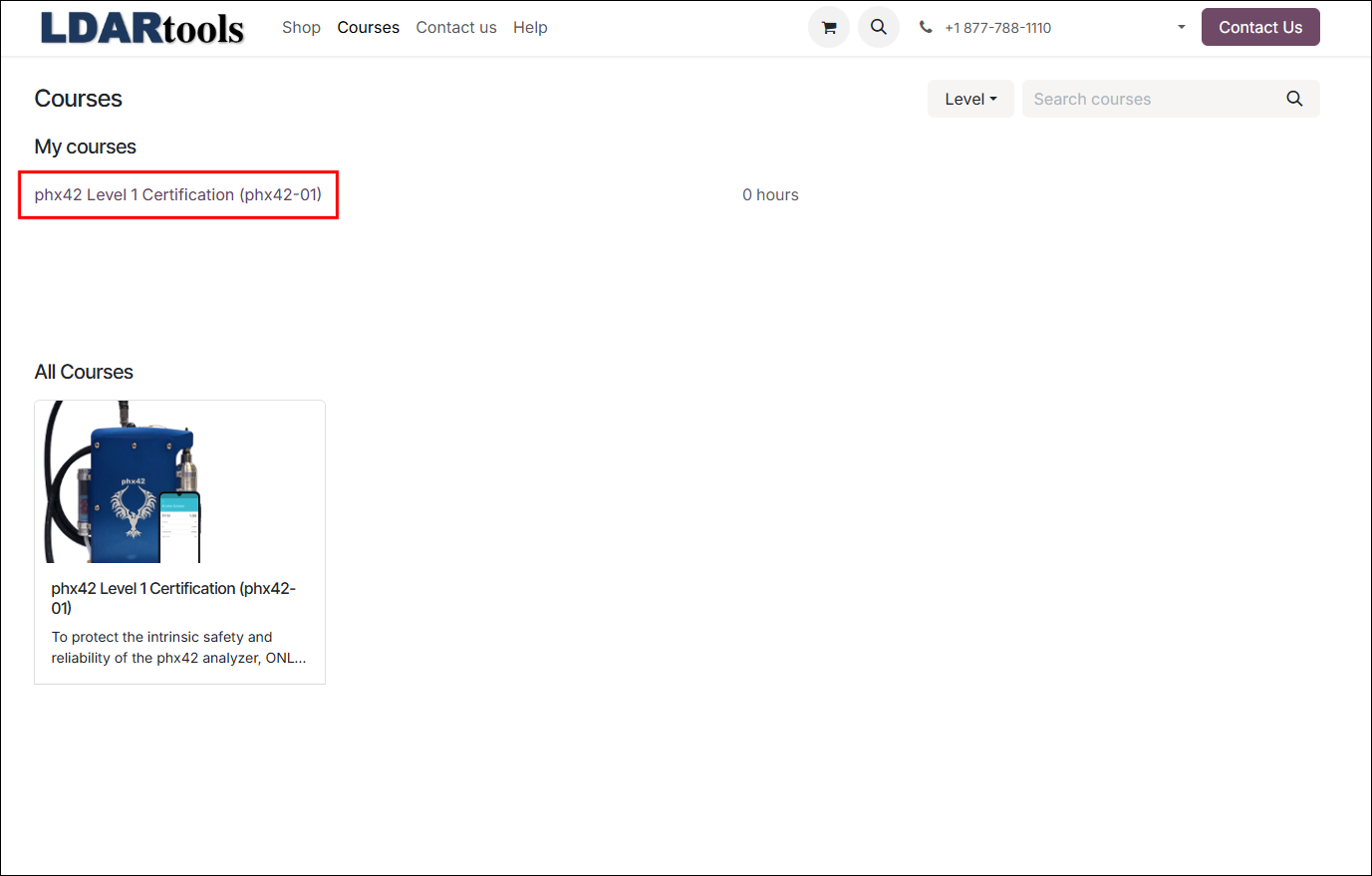Viewport: 1372px width, 876px height.
Task: Go to the Shop menu item
Action: coord(301,28)
